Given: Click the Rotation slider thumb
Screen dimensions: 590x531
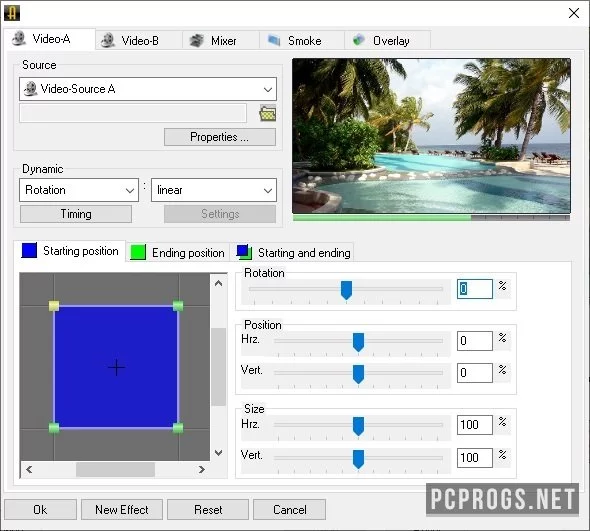Looking at the screenshot, I should tap(346, 290).
